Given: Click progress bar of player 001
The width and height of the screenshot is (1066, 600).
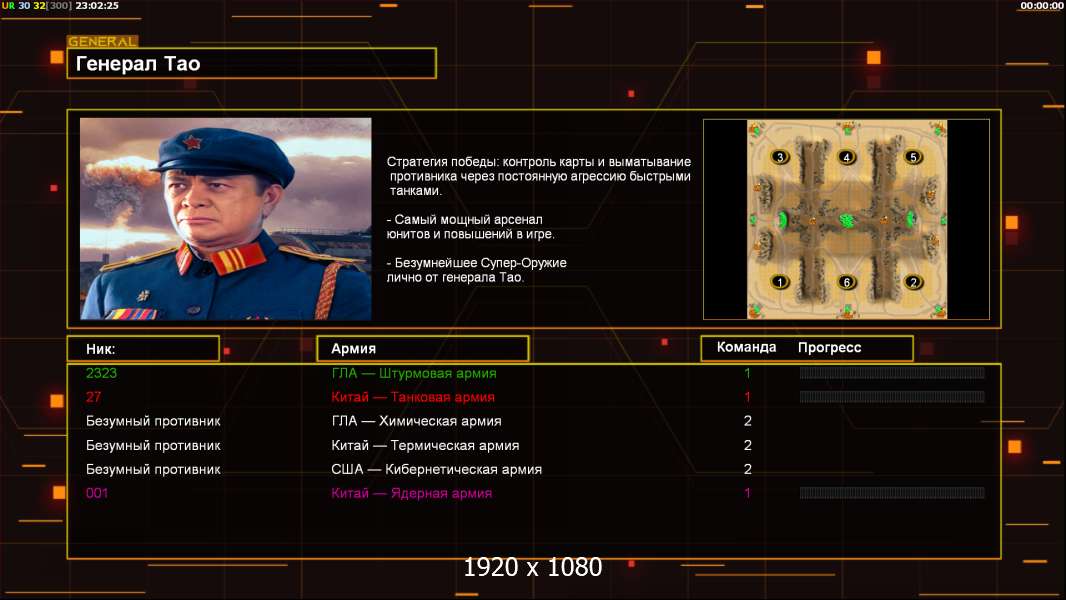Looking at the screenshot, I should tap(892, 493).
